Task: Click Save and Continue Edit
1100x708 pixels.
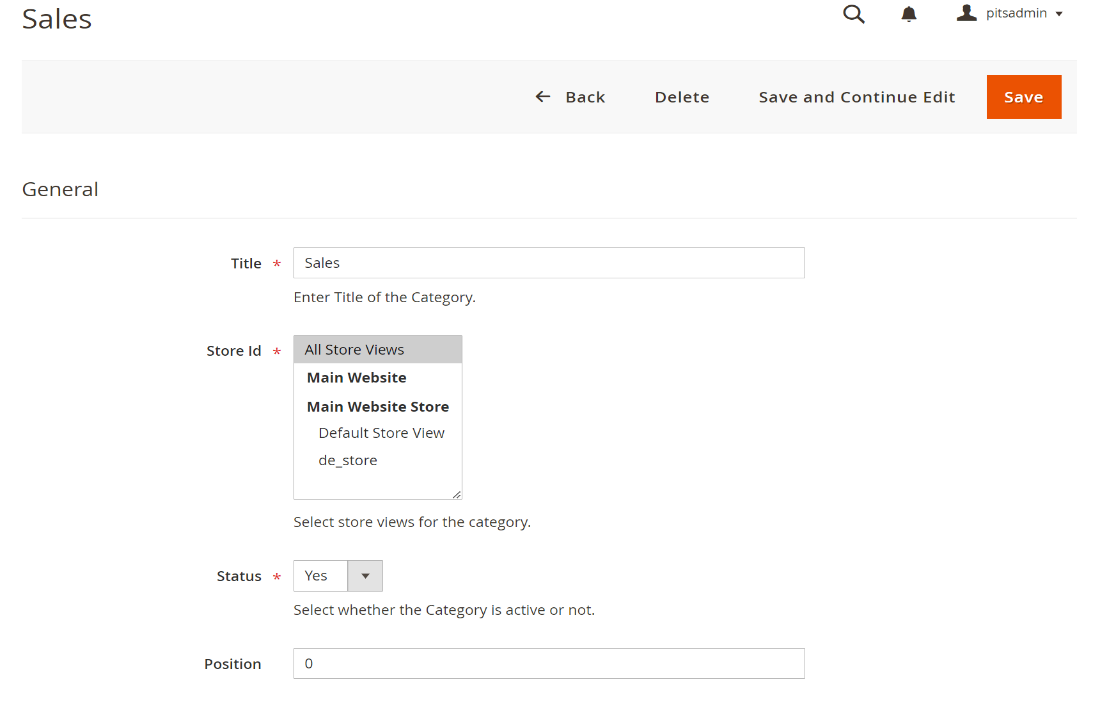Action: click(x=857, y=97)
